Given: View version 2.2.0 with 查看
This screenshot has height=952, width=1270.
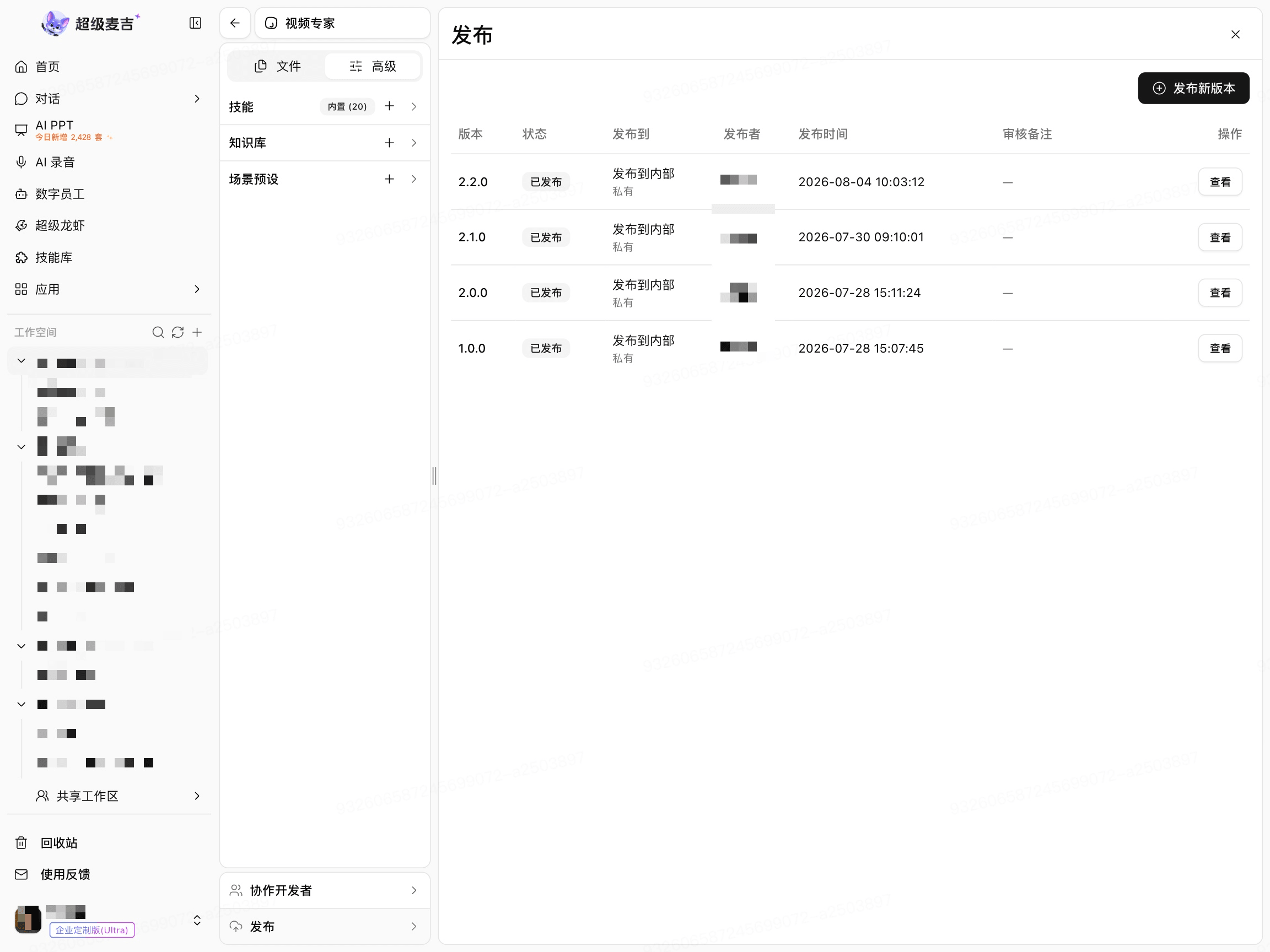Looking at the screenshot, I should click(x=1220, y=182).
